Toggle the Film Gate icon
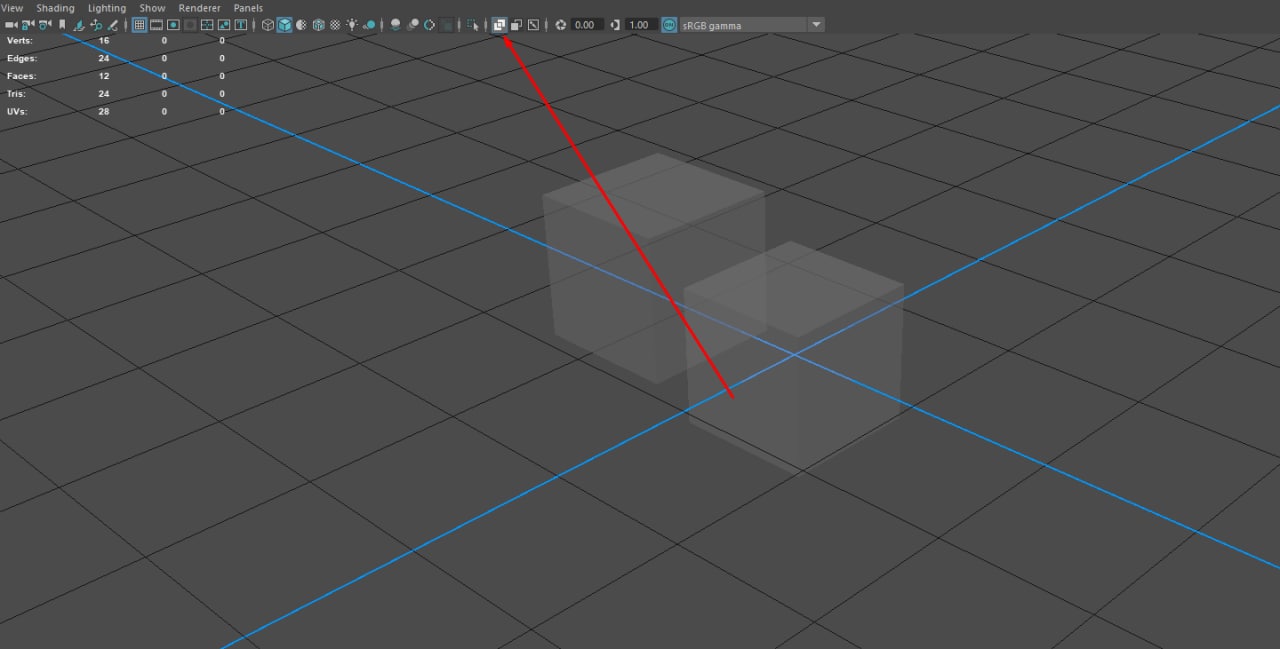Screen dimensions: 1280x649 tap(156, 25)
